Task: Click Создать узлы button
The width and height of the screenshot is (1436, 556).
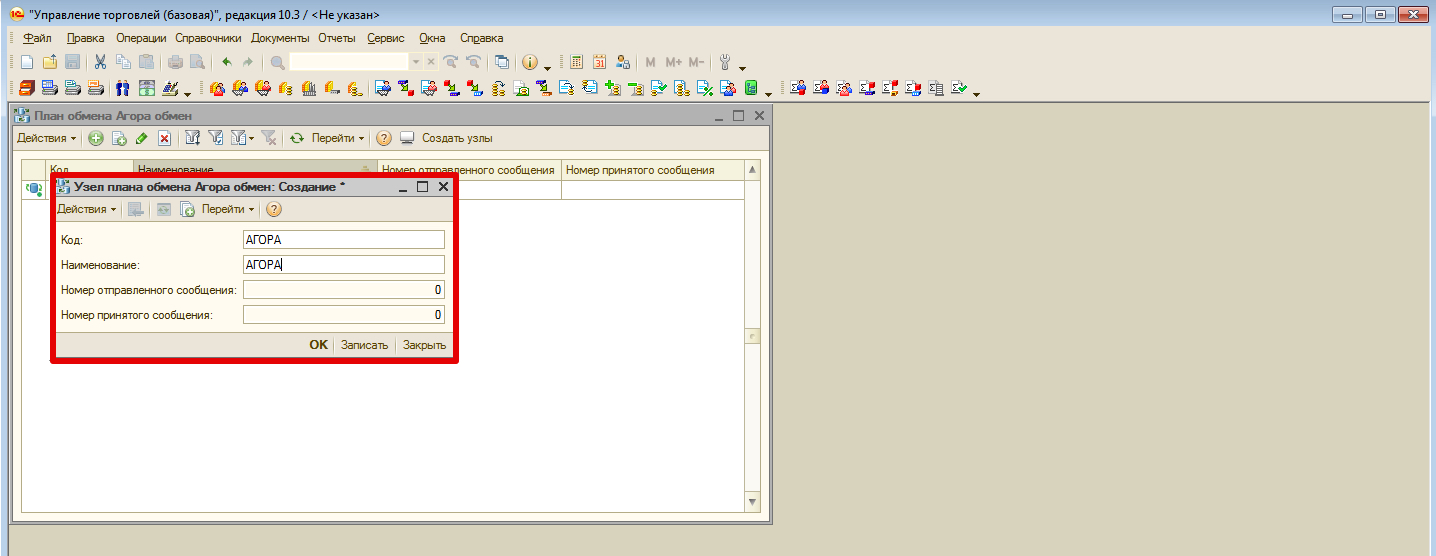Action: pyautogui.click(x=456, y=138)
